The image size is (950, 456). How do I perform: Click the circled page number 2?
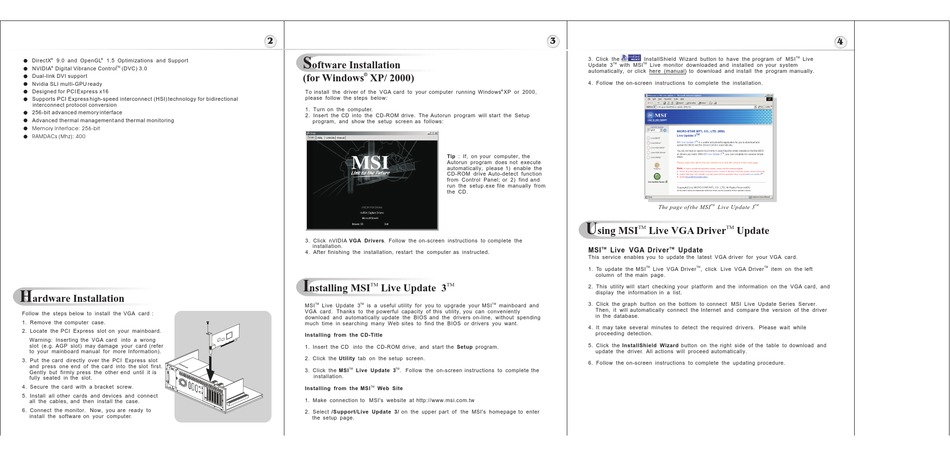(x=270, y=41)
